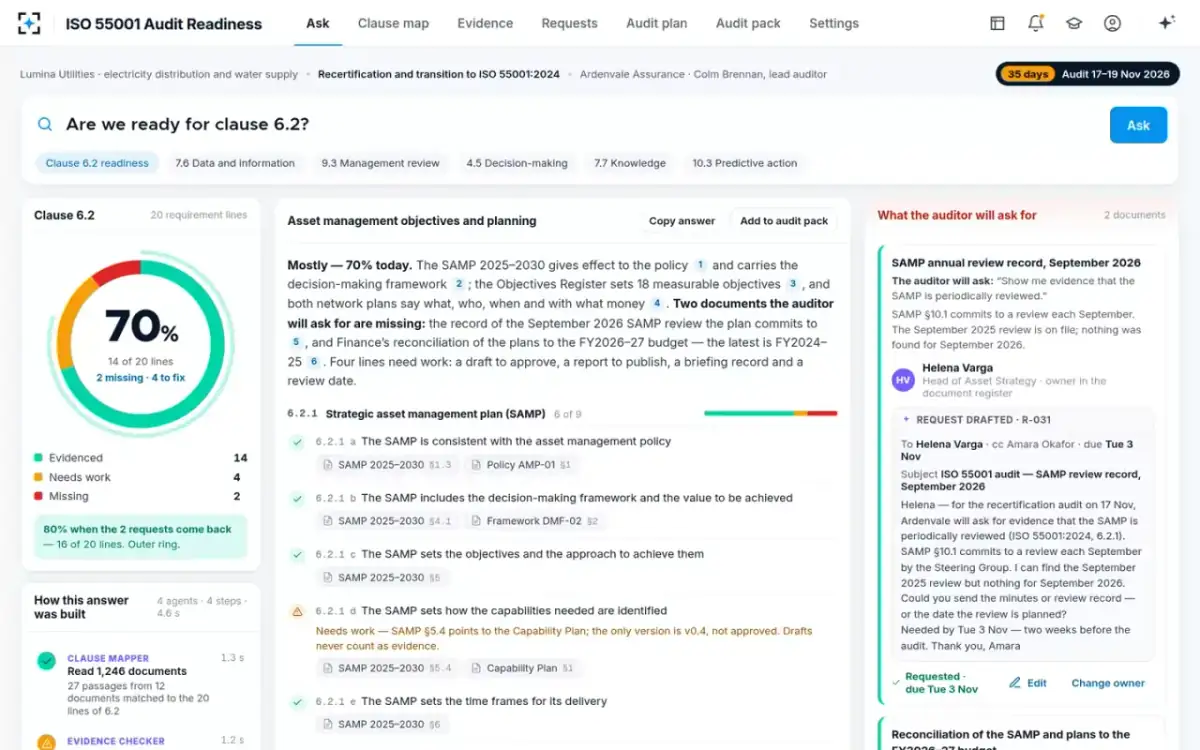
Task: Click the search magnifier icon in question bar
Action: [x=45, y=125]
